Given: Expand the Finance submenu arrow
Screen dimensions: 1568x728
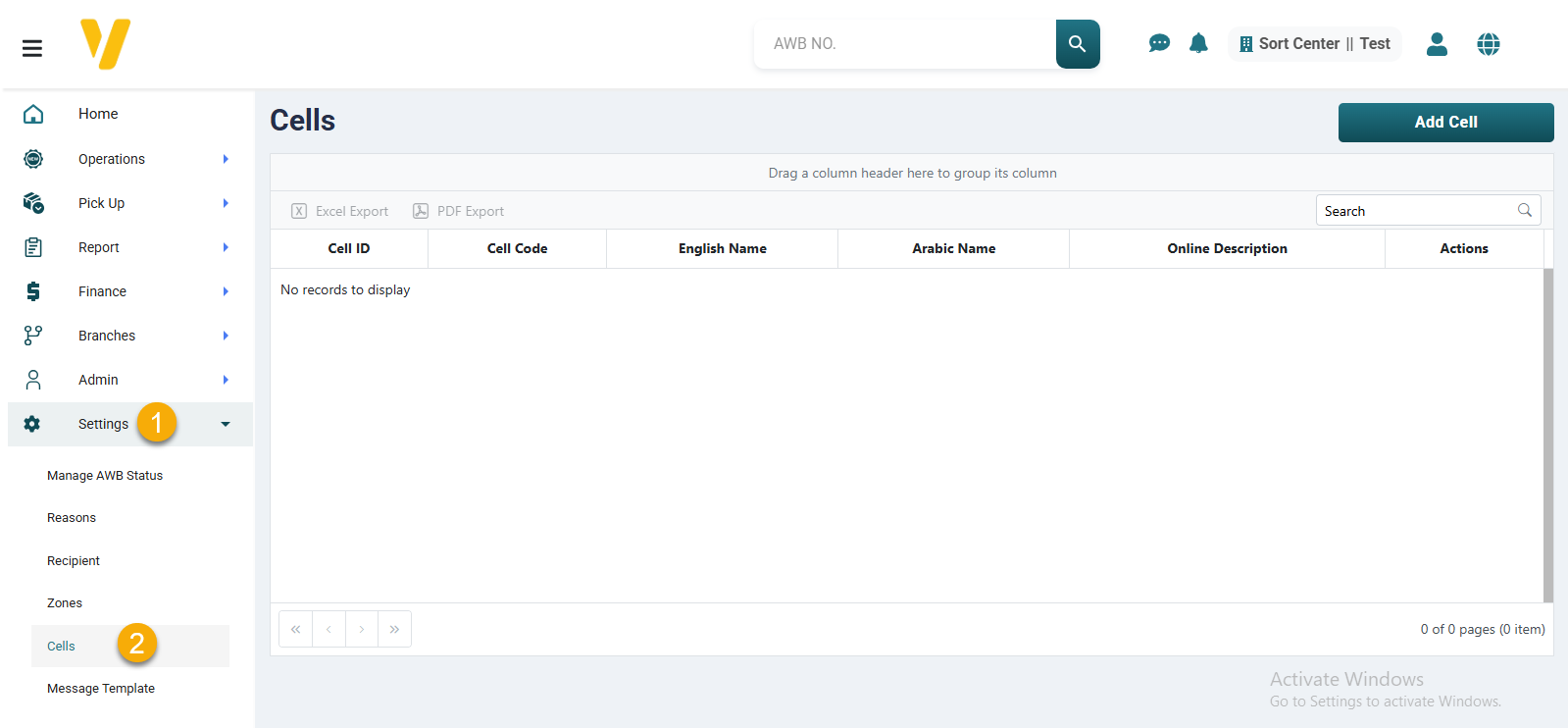Looking at the screenshot, I should pyautogui.click(x=226, y=291).
